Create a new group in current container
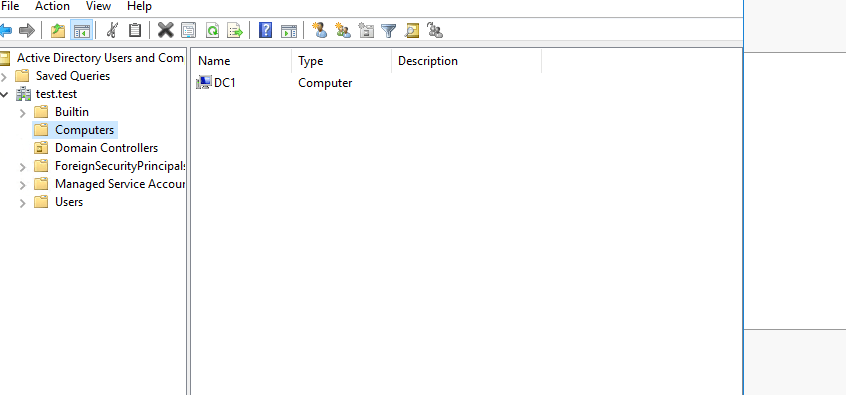This screenshot has width=846, height=395. [x=343, y=30]
